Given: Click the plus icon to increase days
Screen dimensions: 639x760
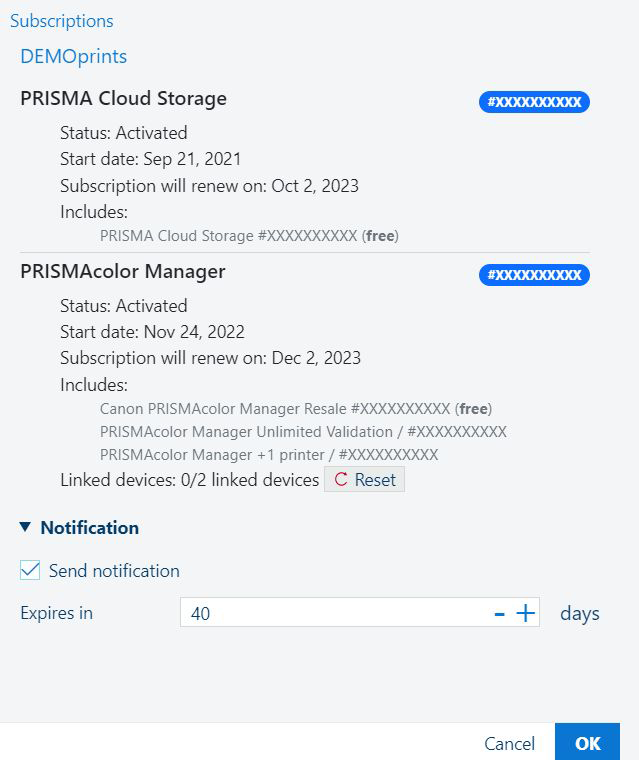Looking at the screenshot, I should pyautogui.click(x=526, y=613).
